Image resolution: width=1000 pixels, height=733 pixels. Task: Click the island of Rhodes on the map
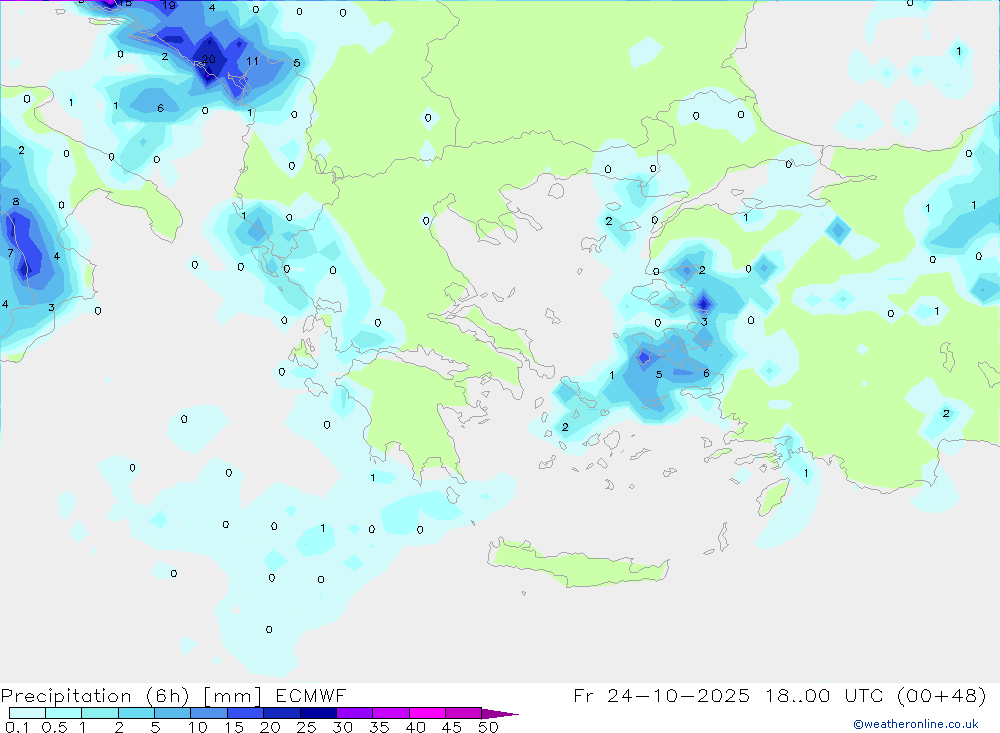tap(773, 496)
